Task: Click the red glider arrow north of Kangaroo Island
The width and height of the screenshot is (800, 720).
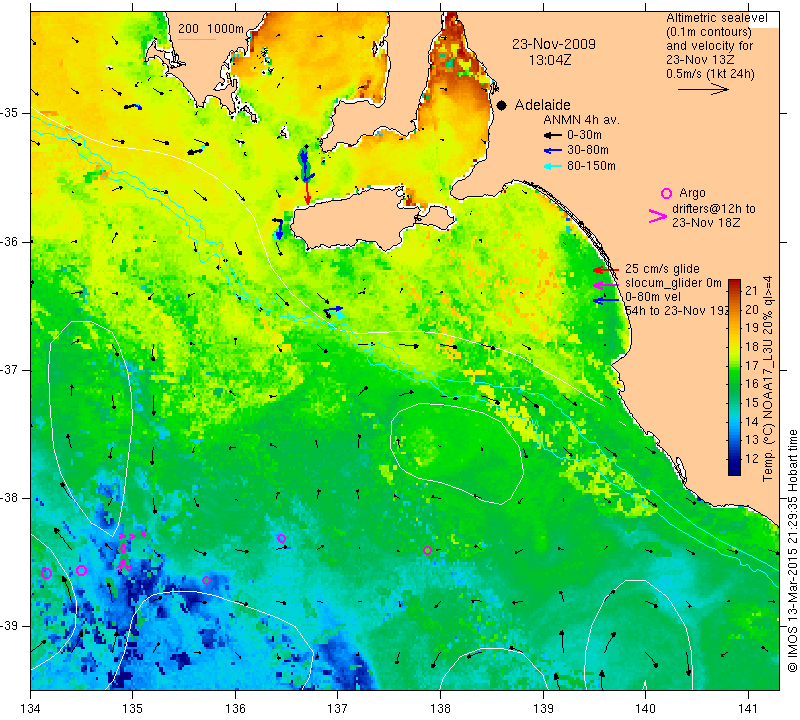Action: (307, 192)
